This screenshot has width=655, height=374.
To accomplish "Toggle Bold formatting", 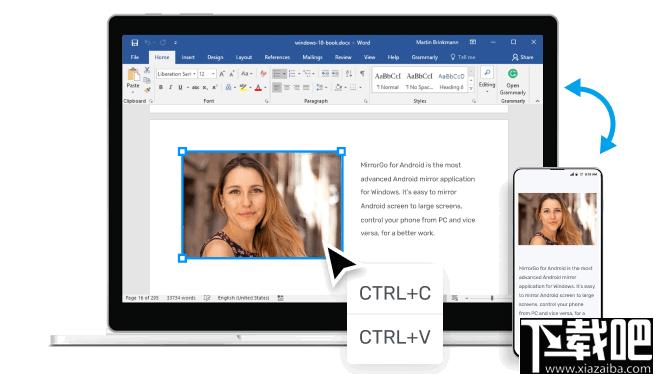I will (161, 87).
